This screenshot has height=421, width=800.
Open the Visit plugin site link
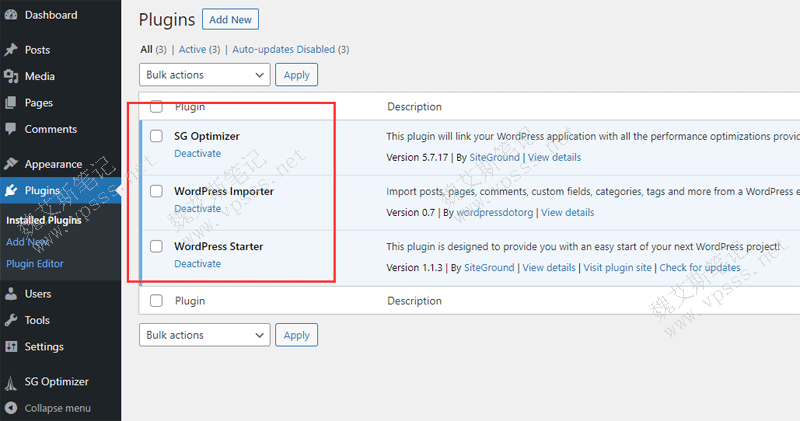[x=617, y=267]
